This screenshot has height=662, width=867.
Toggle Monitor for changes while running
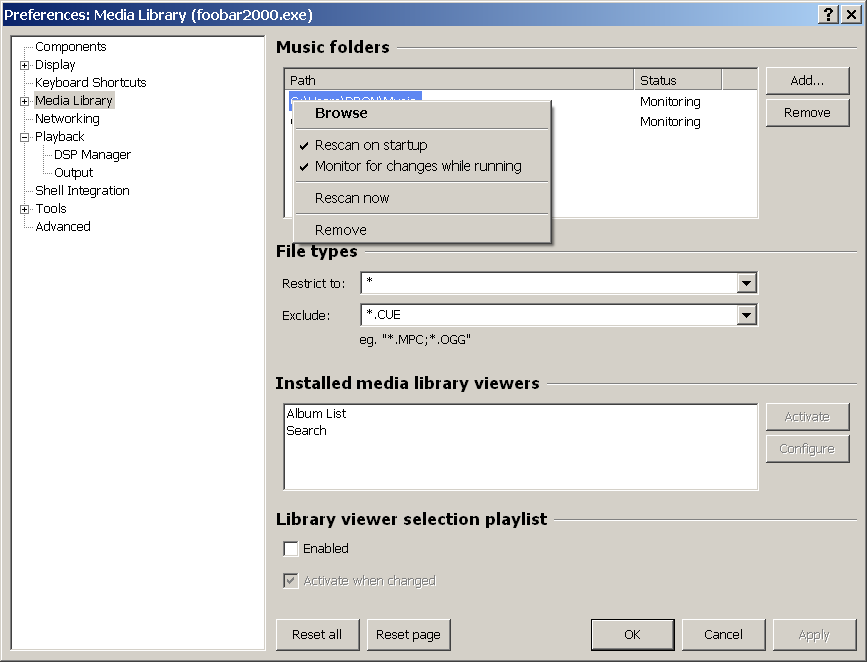[418, 166]
